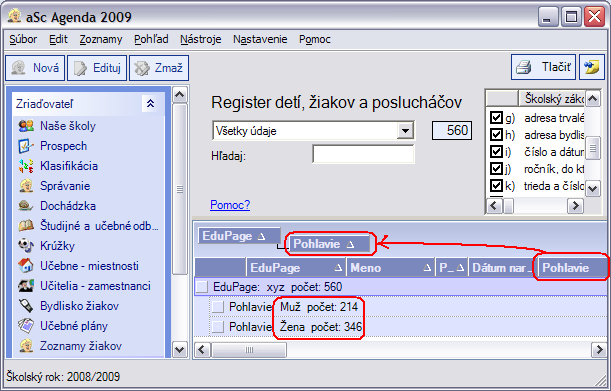This screenshot has width=611, height=391.
Task: Click the 560 count field
Action: tap(452, 130)
